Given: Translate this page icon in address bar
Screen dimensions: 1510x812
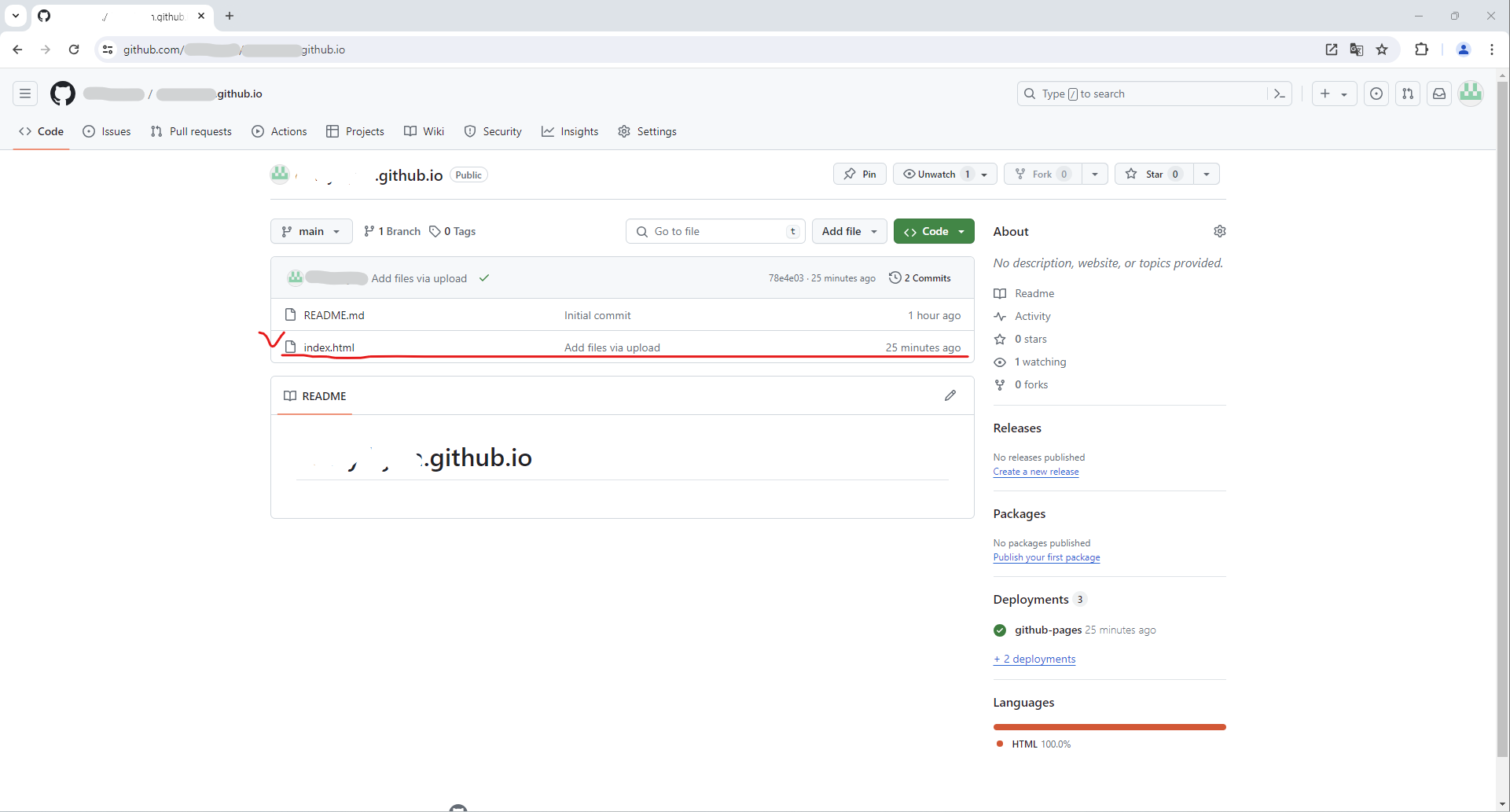Looking at the screenshot, I should tap(1357, 50).
